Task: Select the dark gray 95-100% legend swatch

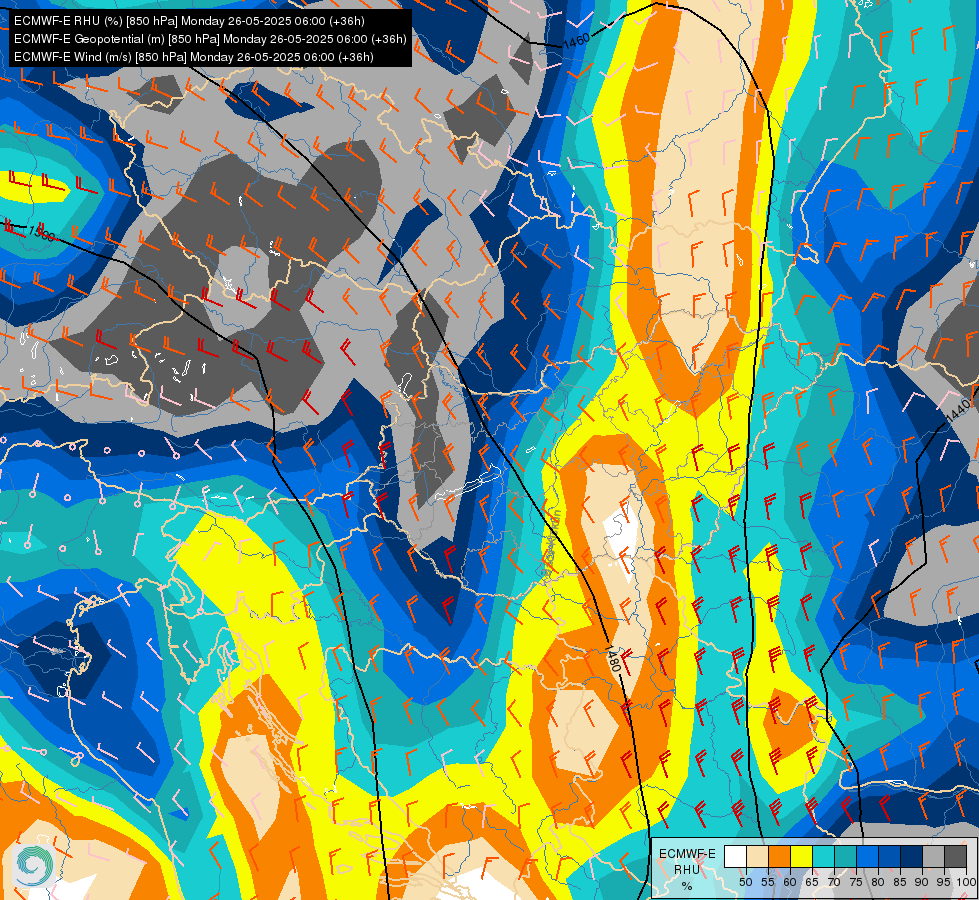Action: pos(956,856)
